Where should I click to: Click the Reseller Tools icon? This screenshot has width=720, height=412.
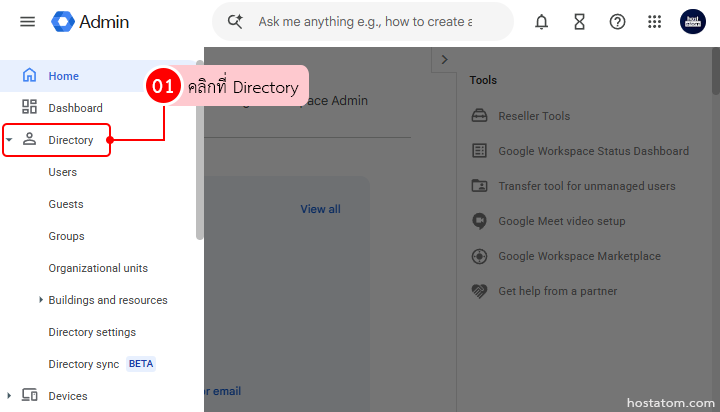tap(479, 115)
